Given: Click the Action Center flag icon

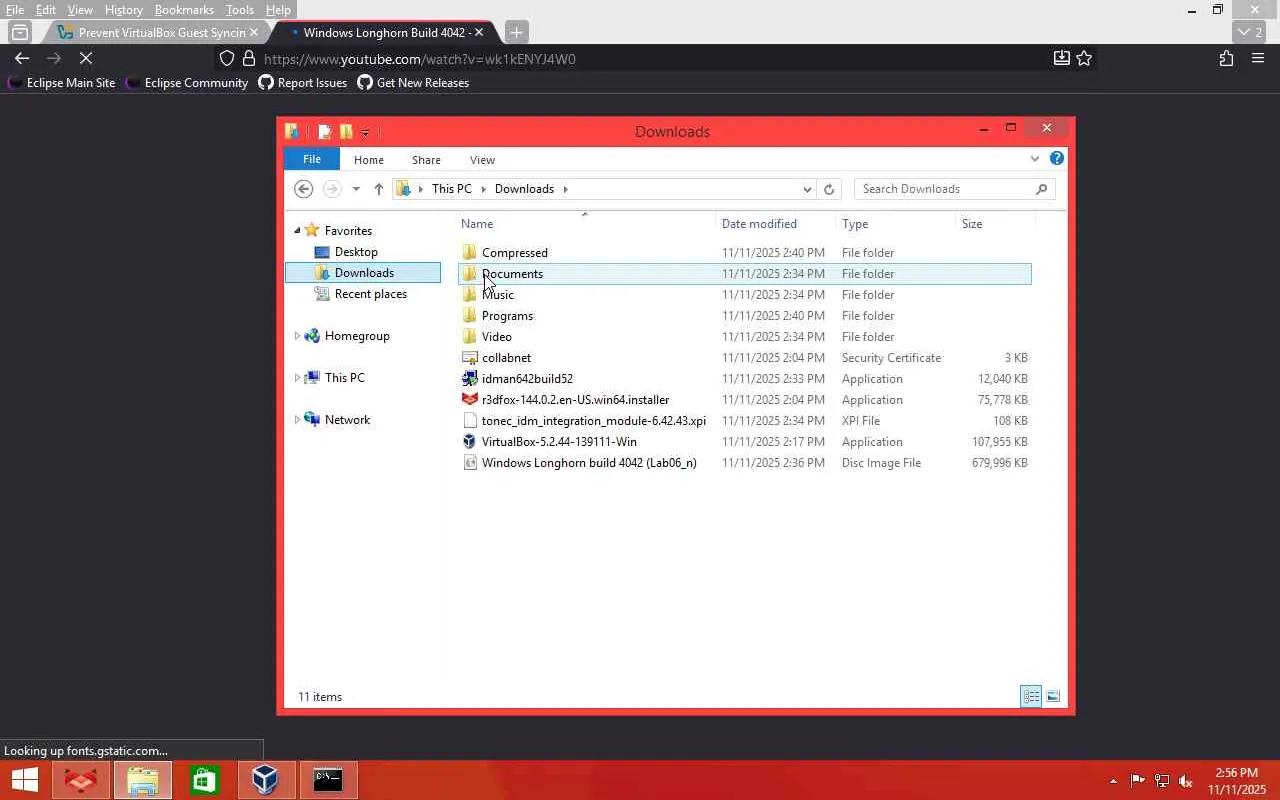Looking at the screenshot, I should 1138,781.
